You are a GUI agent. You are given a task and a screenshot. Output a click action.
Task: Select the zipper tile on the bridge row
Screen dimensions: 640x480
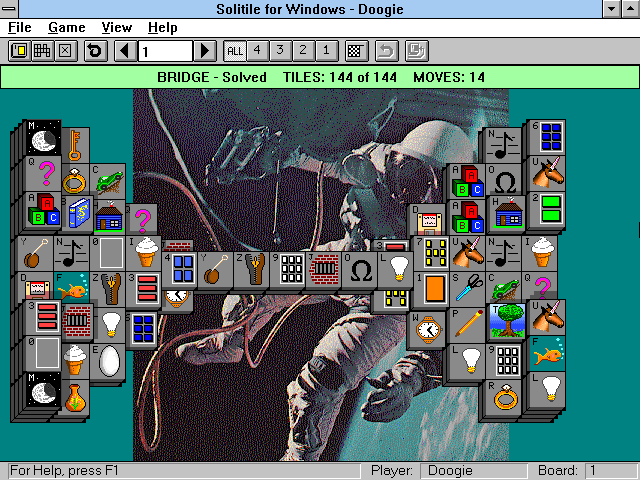point(252,269)
